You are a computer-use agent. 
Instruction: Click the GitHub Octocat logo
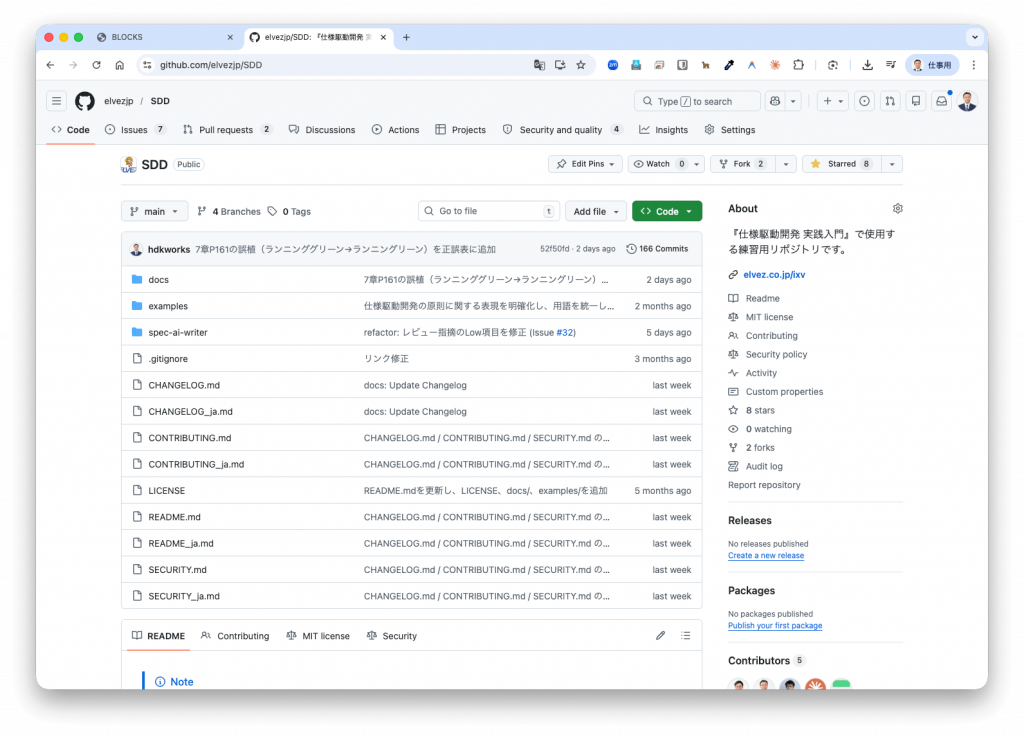[x=85, y=101]
